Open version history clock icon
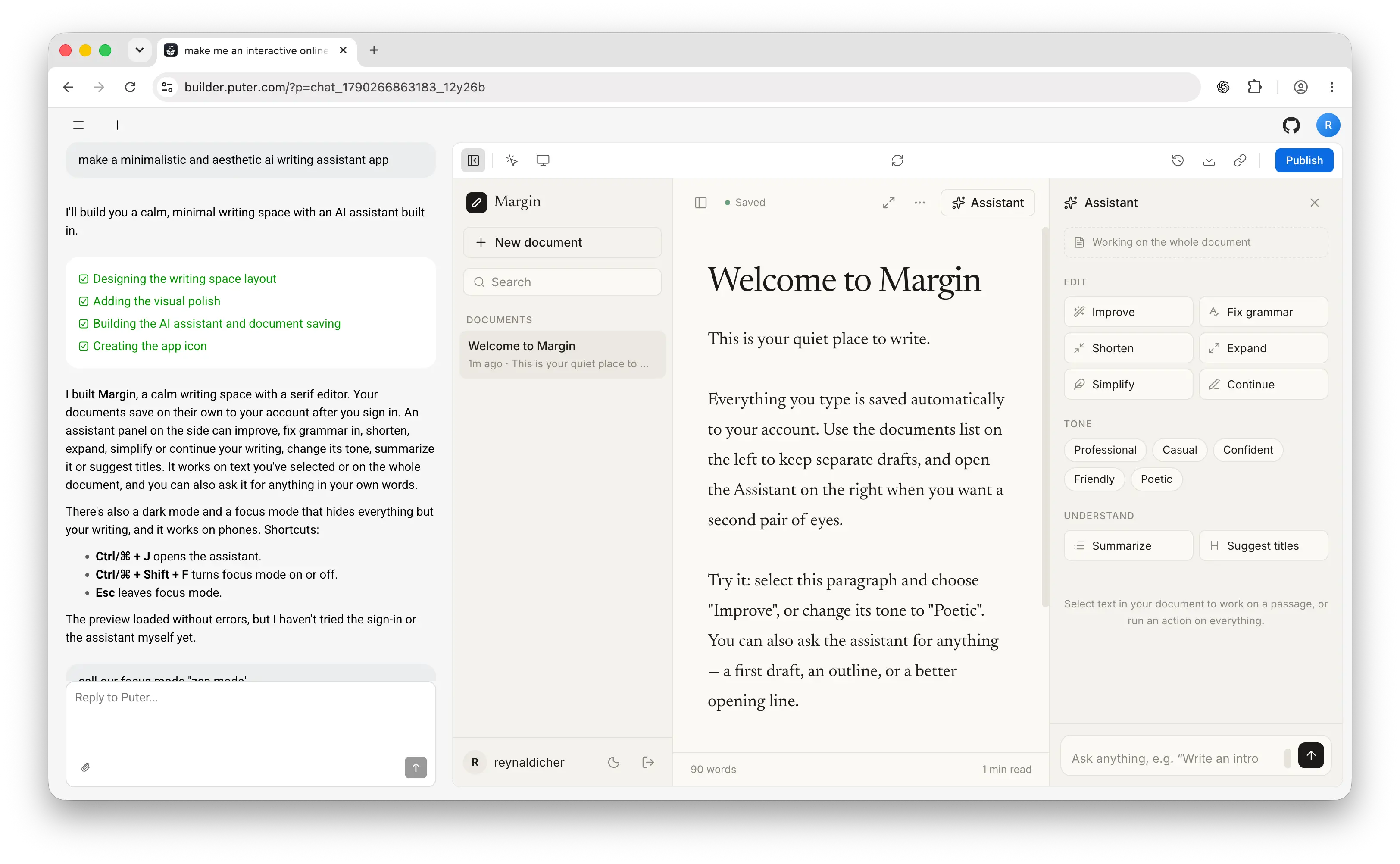Screen dimensions: 1400x864 coord(1177,160)
